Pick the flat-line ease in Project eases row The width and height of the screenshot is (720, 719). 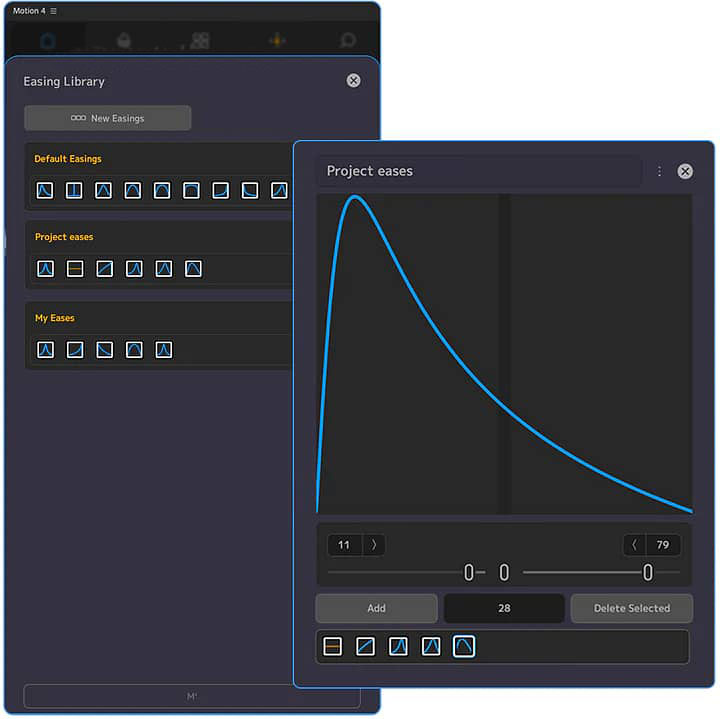click(74, 268)
